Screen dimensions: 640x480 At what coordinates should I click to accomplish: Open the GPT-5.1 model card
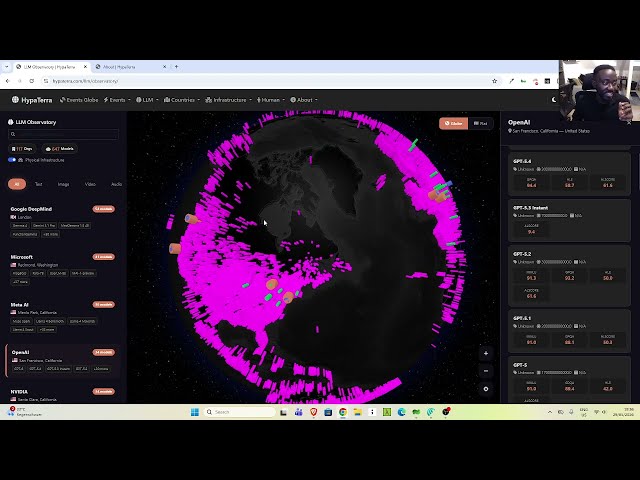coord(569,331)
